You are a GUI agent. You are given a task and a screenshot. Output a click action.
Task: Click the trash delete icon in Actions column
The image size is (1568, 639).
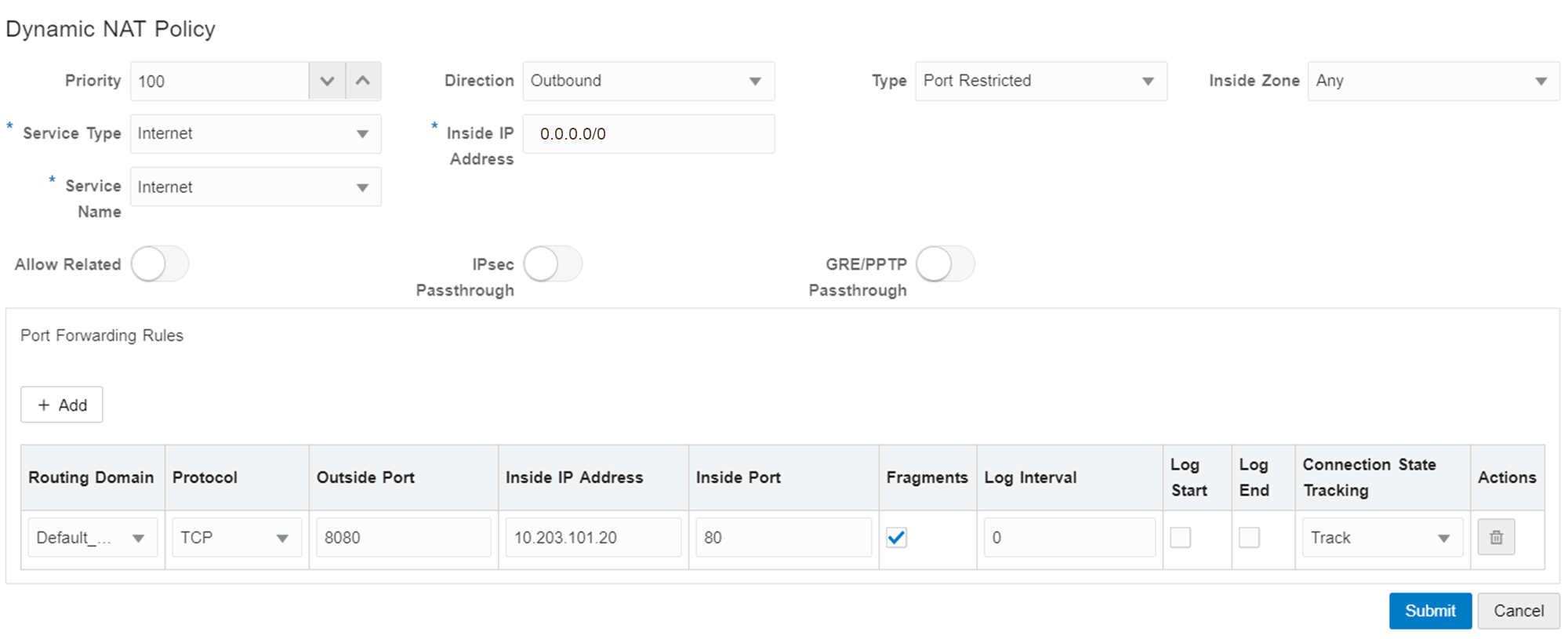click(1496, 538)
